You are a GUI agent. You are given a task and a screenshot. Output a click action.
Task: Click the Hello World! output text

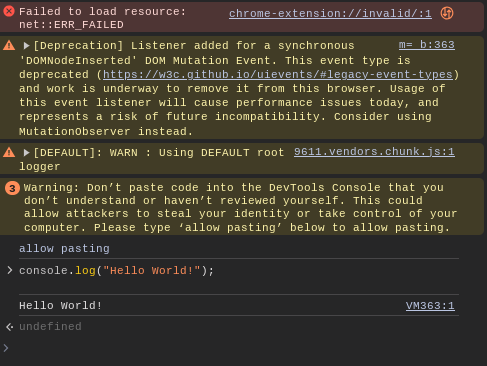[x=60, y=306]
